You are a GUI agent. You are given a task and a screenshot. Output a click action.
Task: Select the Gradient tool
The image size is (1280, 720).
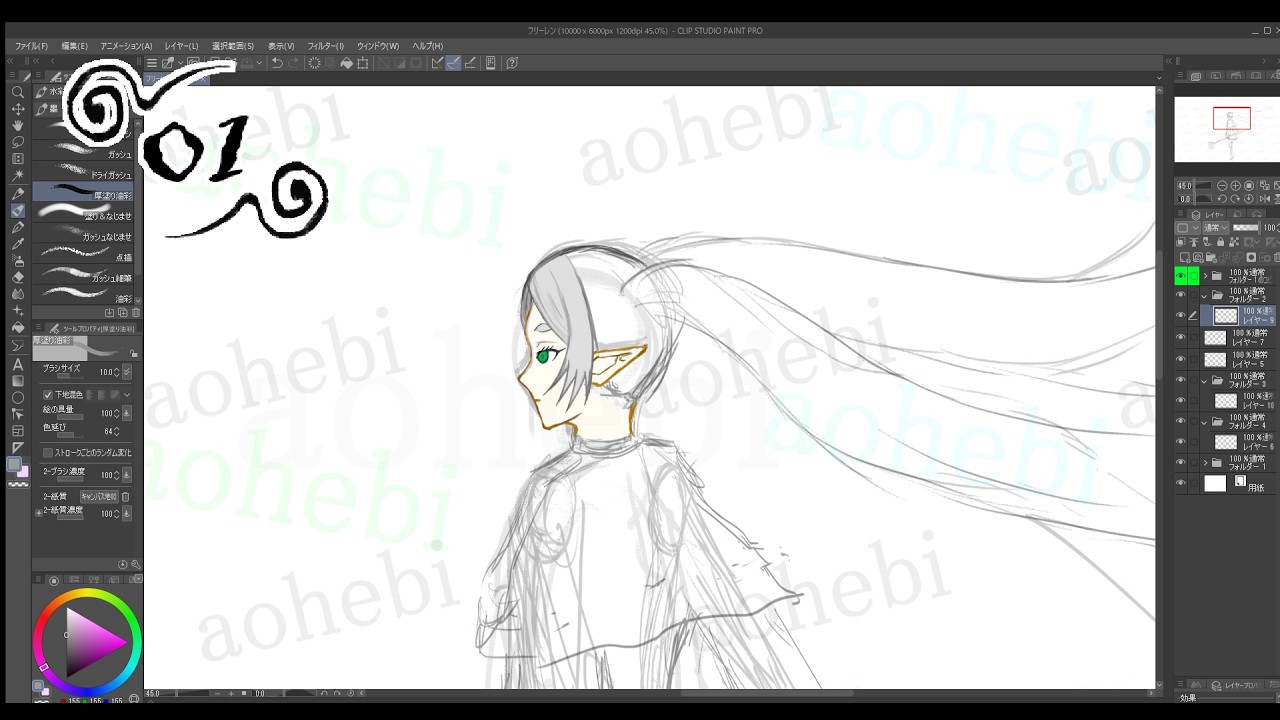pos(17,381)
